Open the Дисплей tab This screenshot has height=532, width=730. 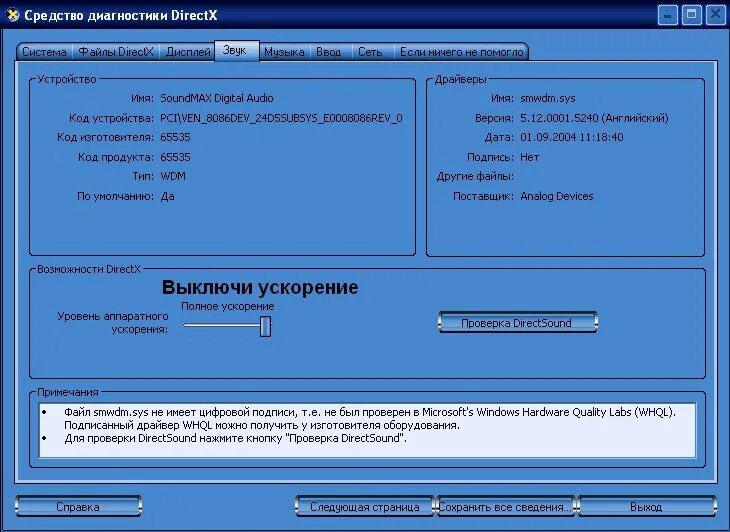click(x=188, y=52)
